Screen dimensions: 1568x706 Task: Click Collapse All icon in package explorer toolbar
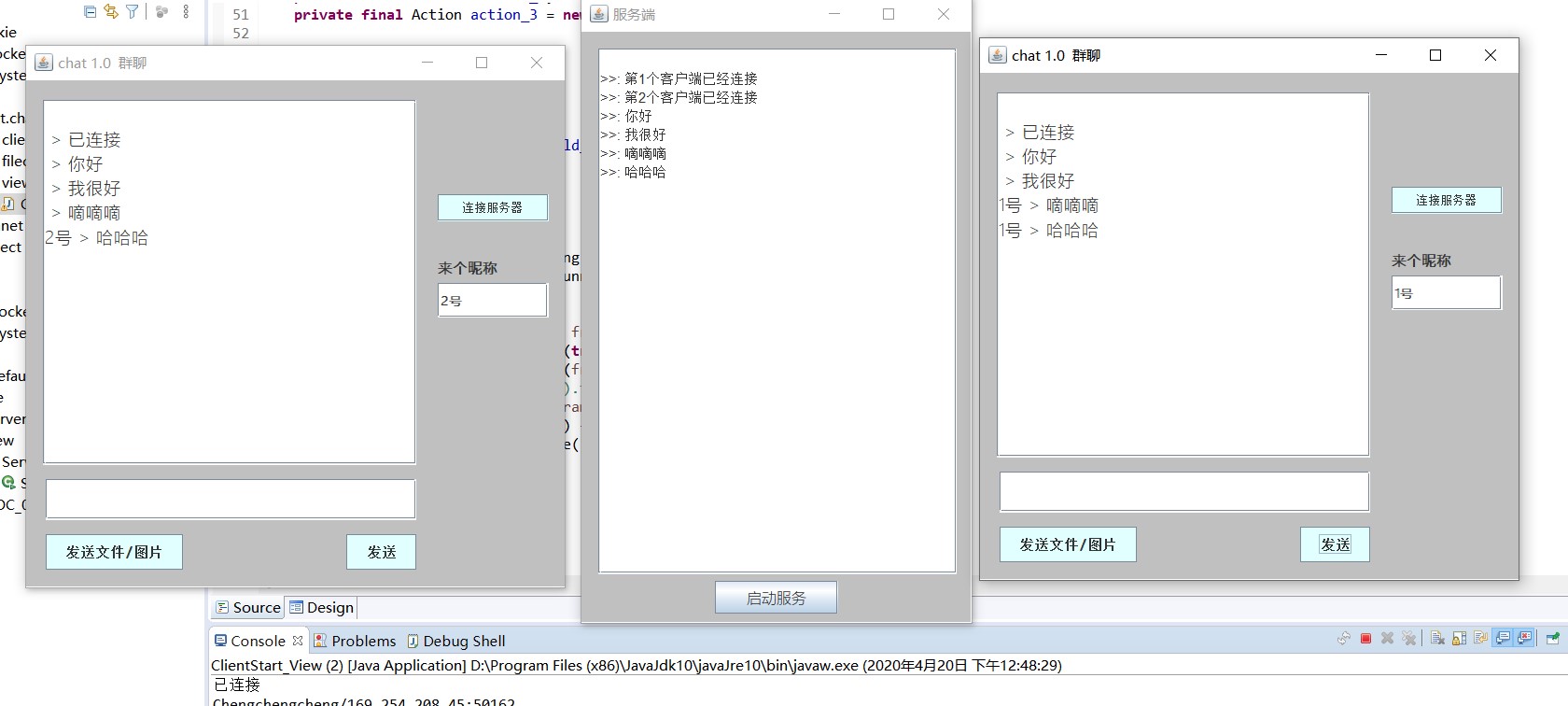point(90,11)
